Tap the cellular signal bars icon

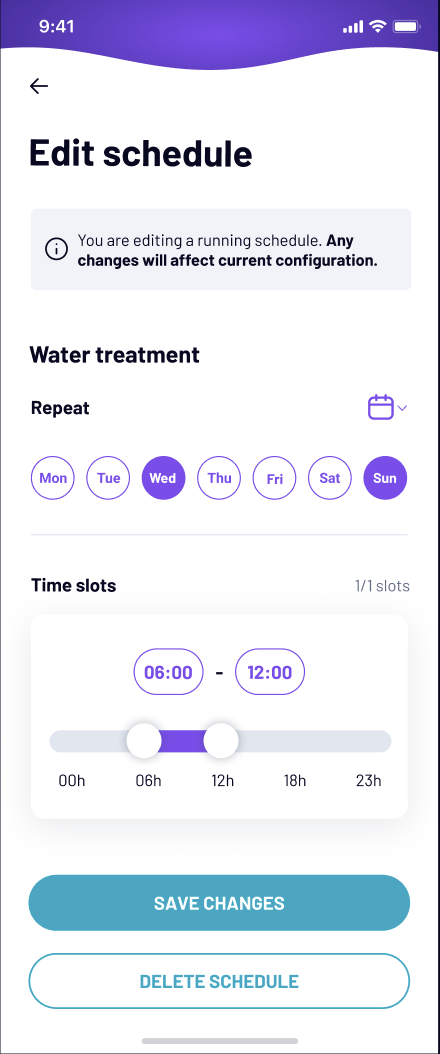(353, 27)
